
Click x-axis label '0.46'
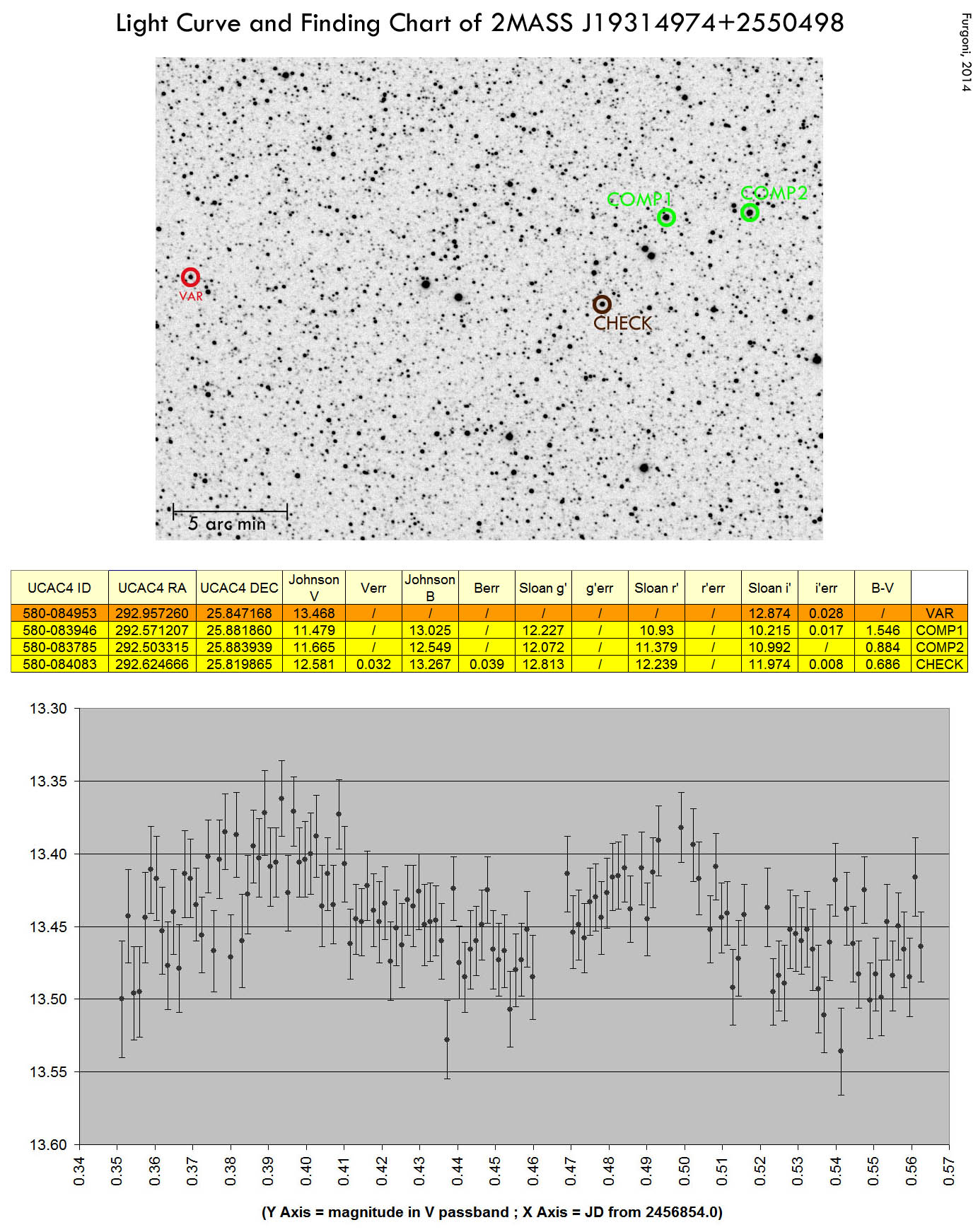tap(533, 1171)
